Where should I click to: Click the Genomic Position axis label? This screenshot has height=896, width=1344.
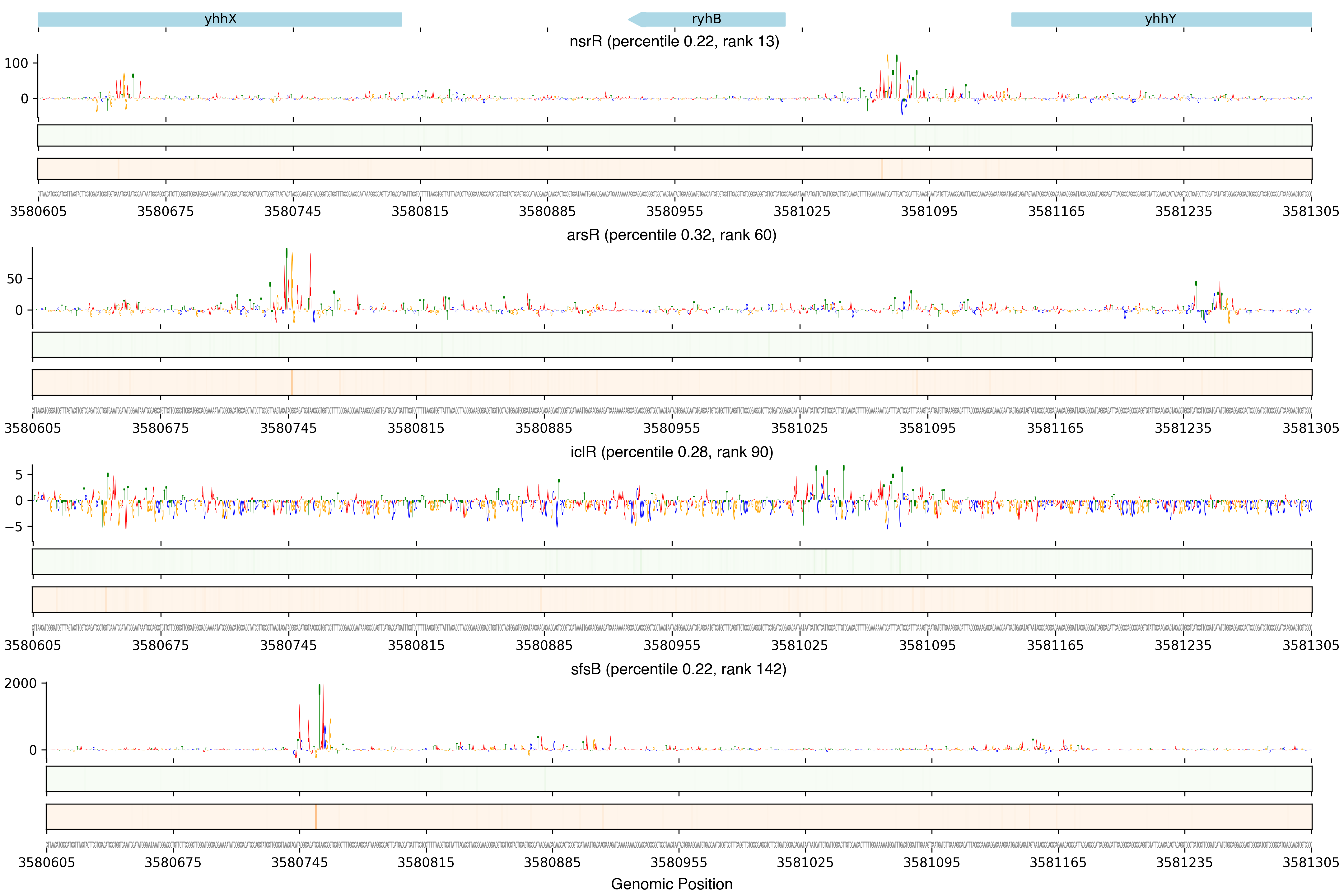point(671,884)
